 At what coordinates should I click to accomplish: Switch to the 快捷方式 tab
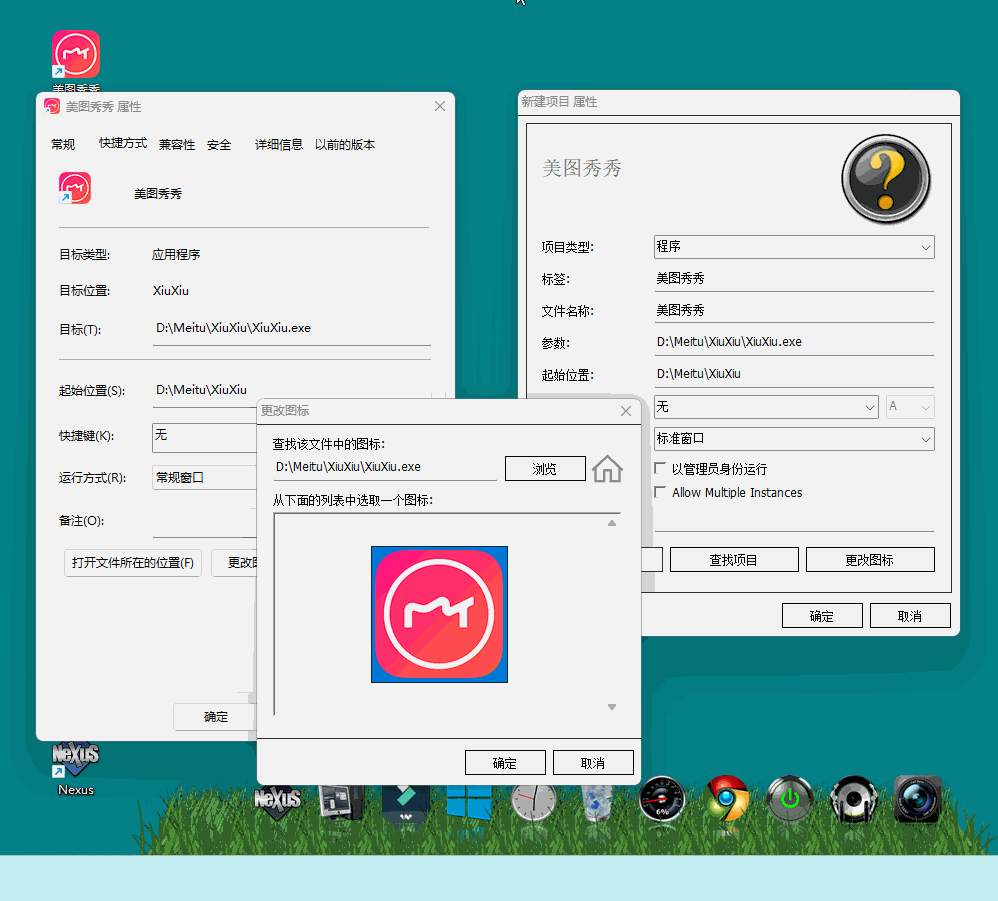coord(123,143)
